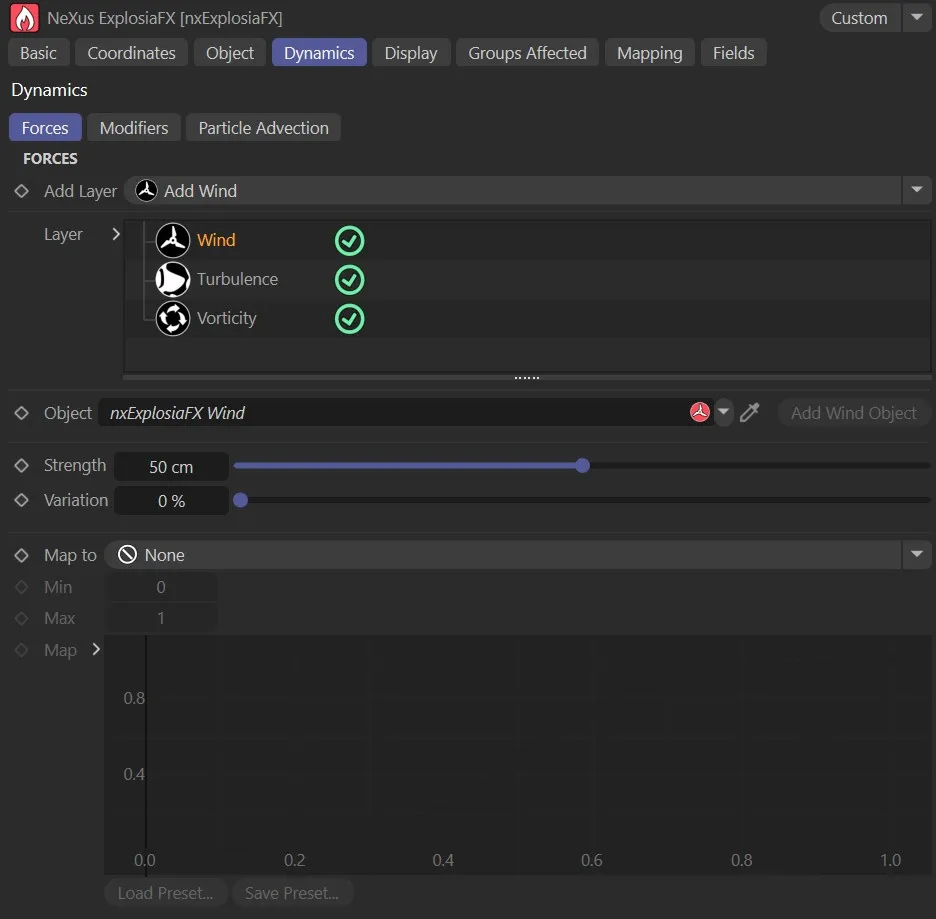
Task: Disable the Wind layer checkmark
Action: pyautogui.click(x=349, y=240)
